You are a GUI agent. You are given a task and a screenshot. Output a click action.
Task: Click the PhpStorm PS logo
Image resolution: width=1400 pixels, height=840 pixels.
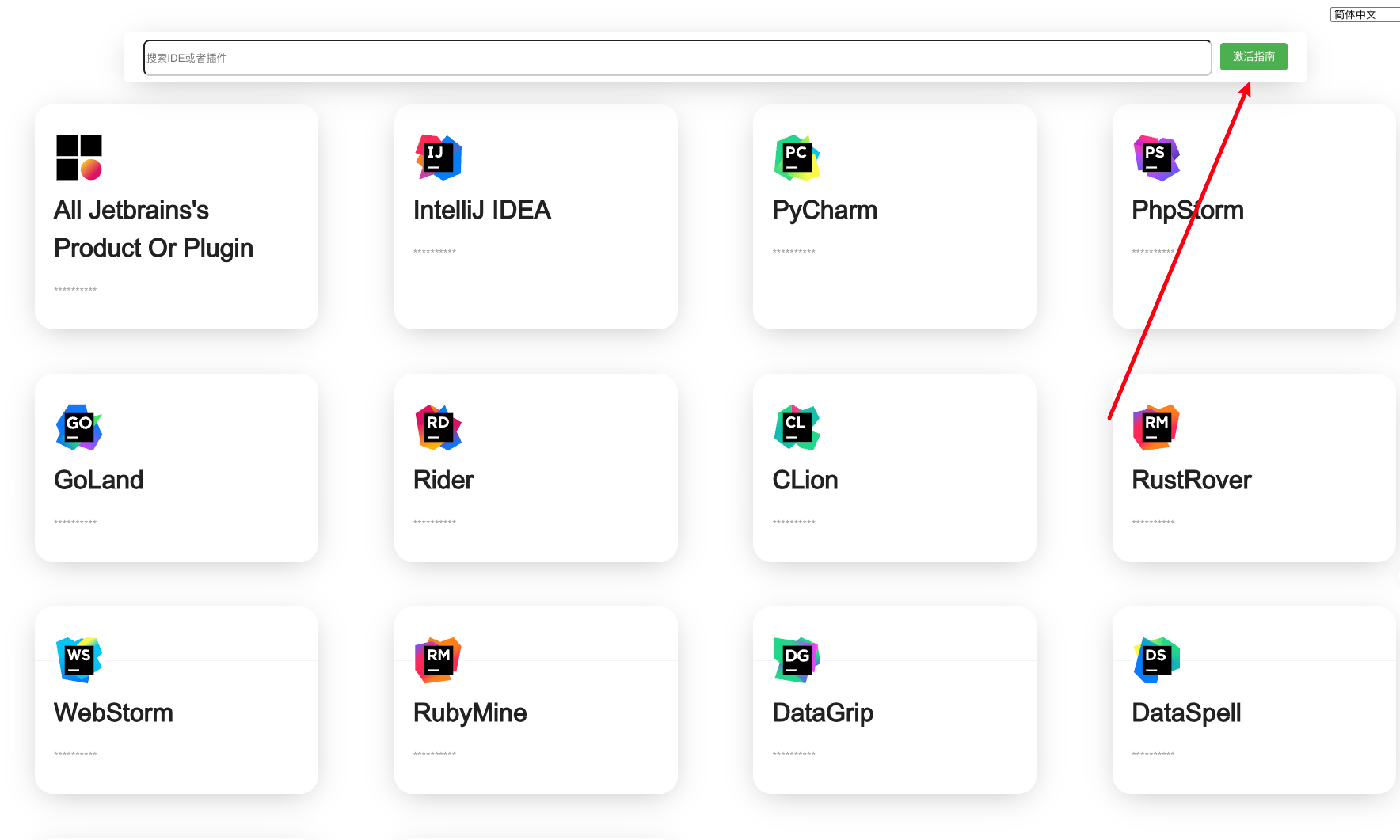(1157, 158)
